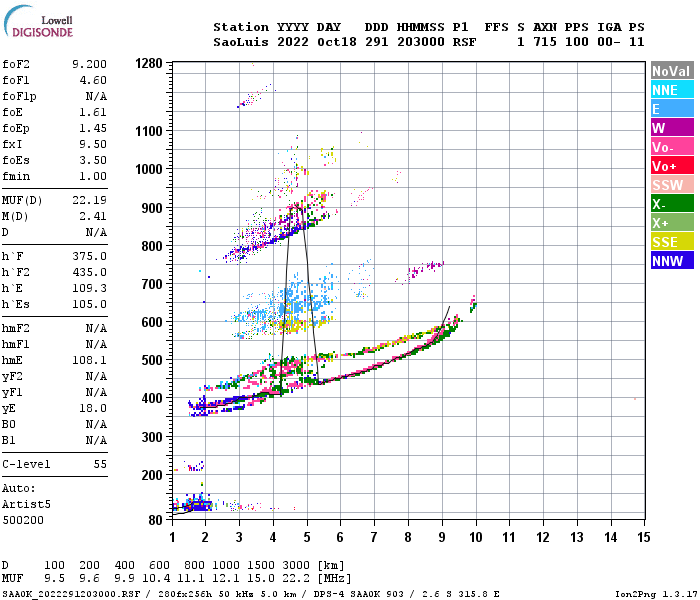Screen dimensions: 700x600
Task: Click the 15 MHz frequency axis tick
Action: tap(644, 537)
